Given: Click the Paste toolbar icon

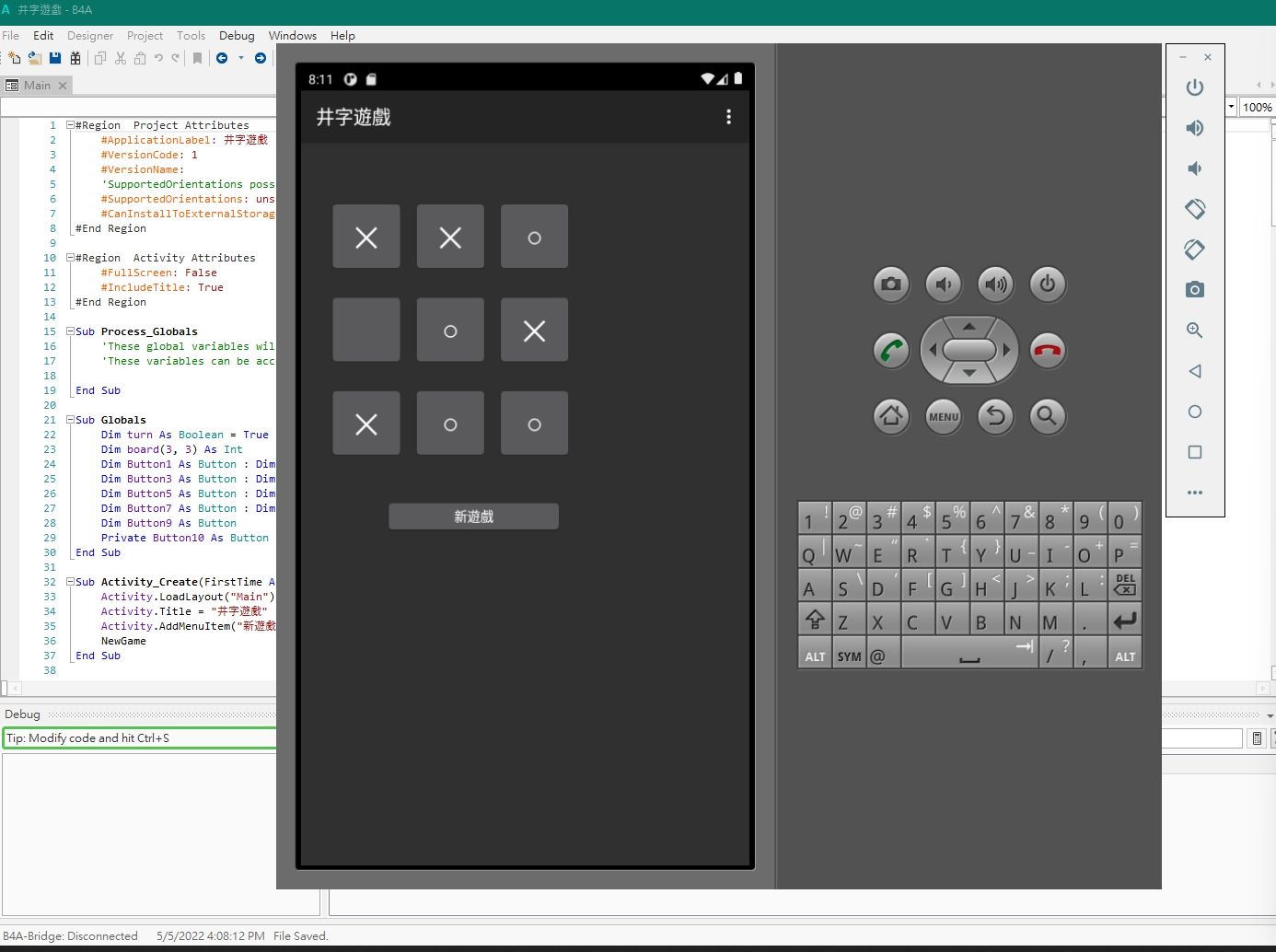Looking at the screenshot, I should tap(140, 58).
